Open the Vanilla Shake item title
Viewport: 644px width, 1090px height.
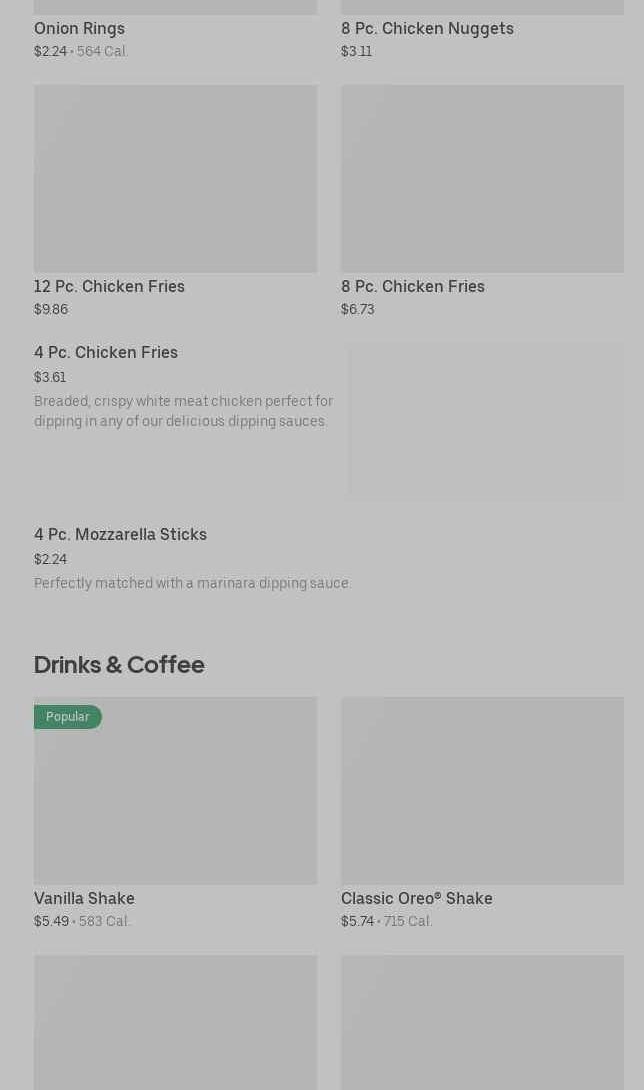[x=84, y=898]
